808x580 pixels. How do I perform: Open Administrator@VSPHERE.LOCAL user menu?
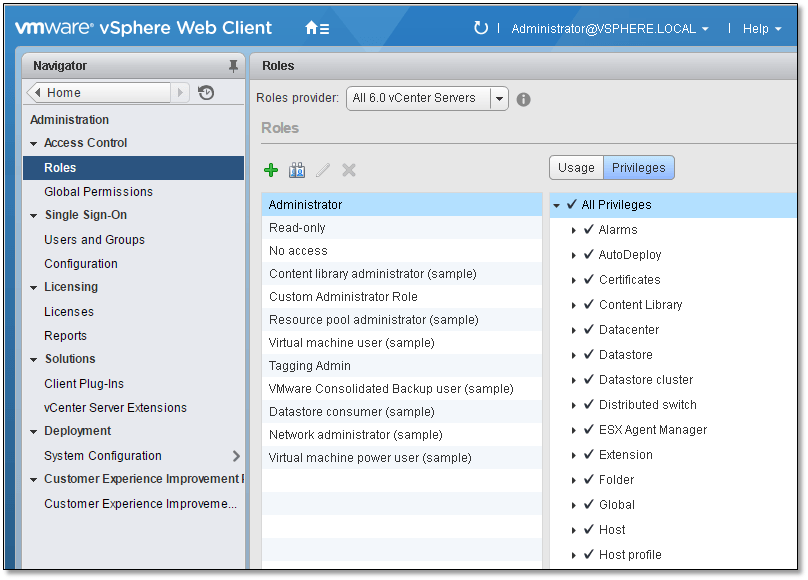point(610,29)
